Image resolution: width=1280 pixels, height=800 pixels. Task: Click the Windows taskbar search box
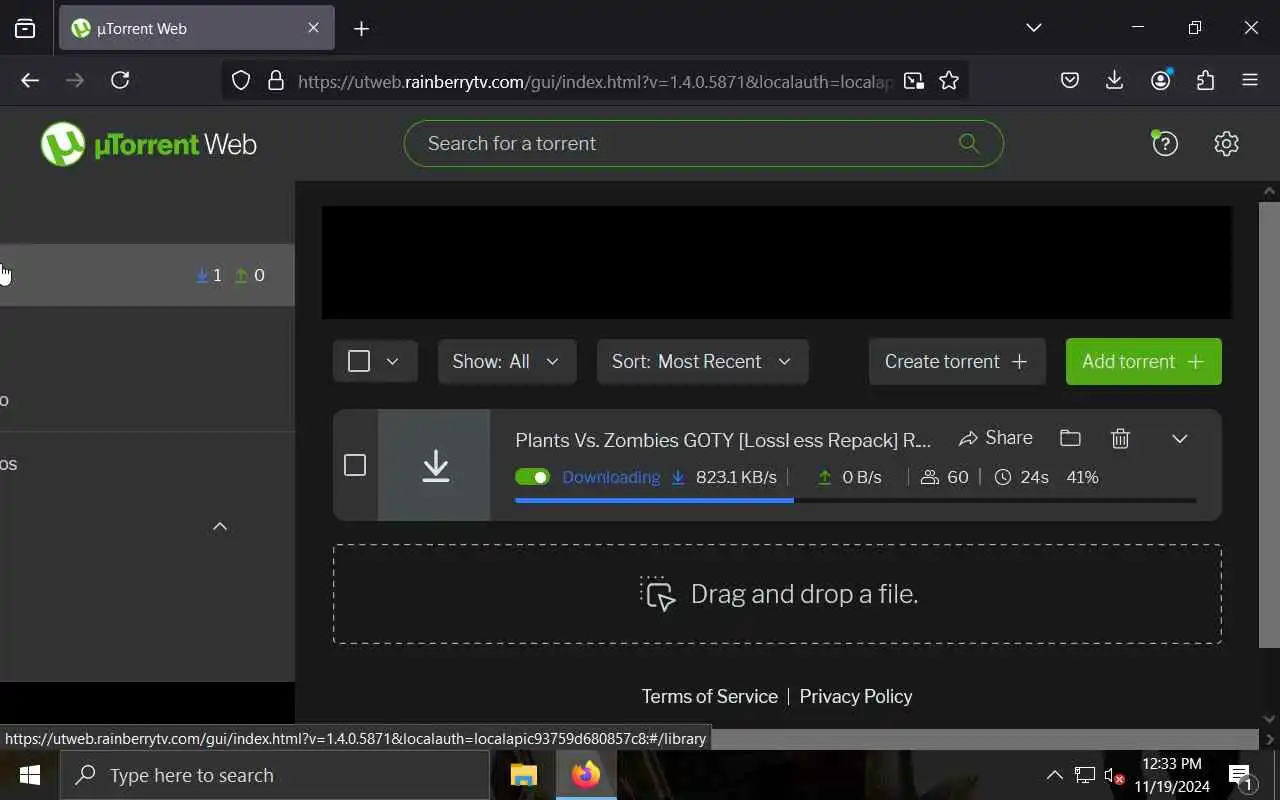coord(275,775)
